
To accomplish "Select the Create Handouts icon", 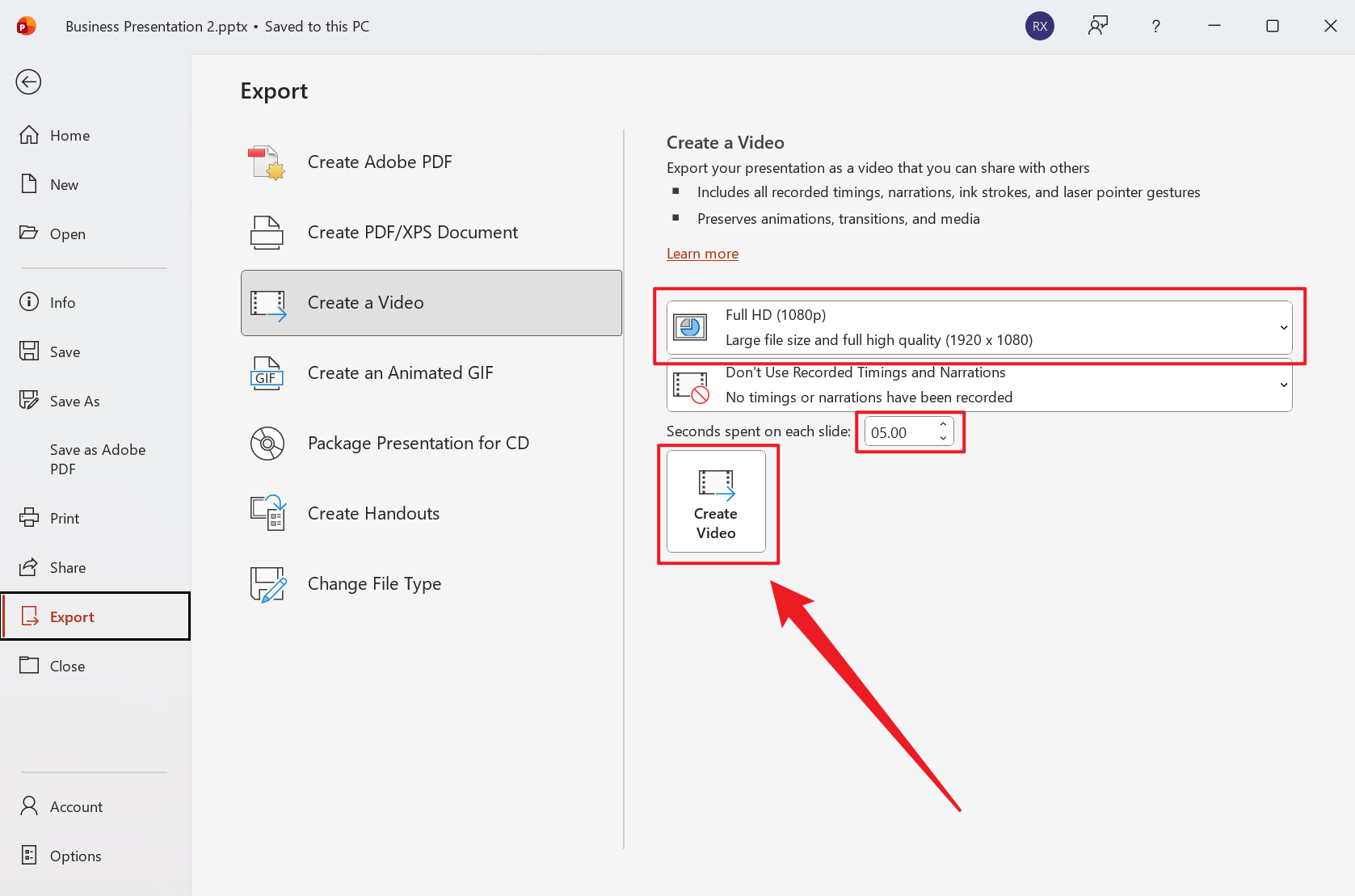I will tap(267, 514).
